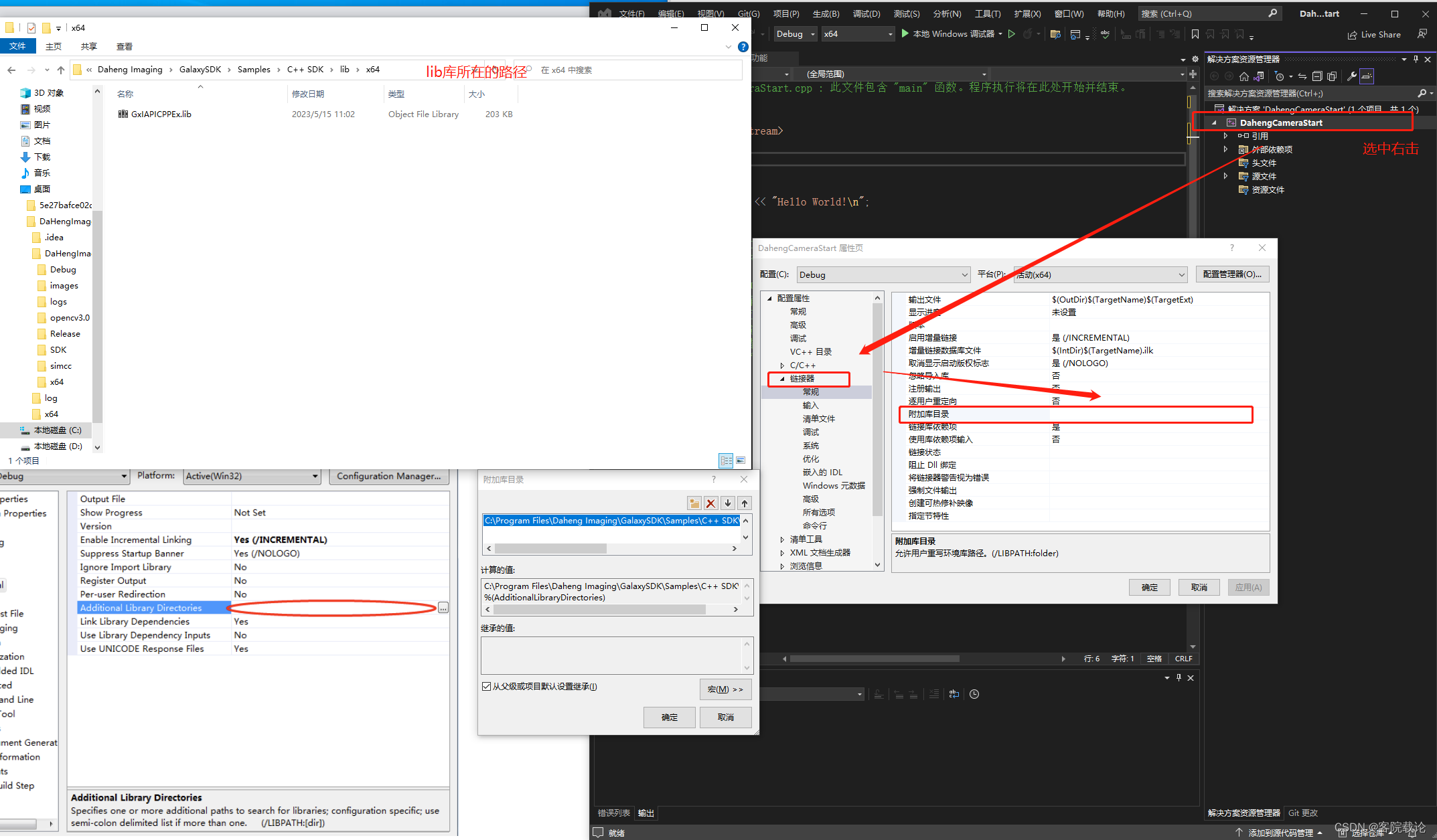Click sync with active document icon
1437x840 pixels.
[x=1302, y=76]
